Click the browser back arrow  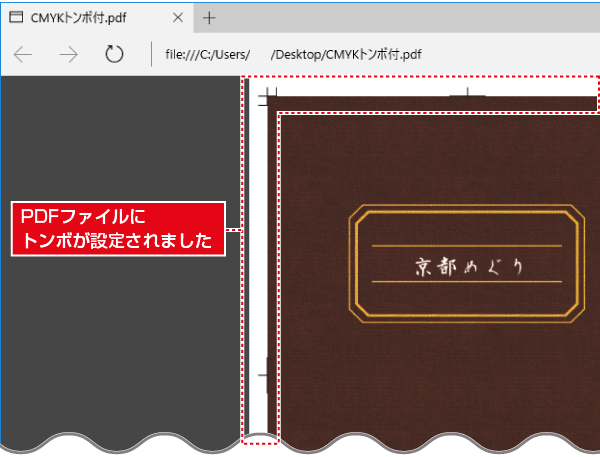coord(23,55)
